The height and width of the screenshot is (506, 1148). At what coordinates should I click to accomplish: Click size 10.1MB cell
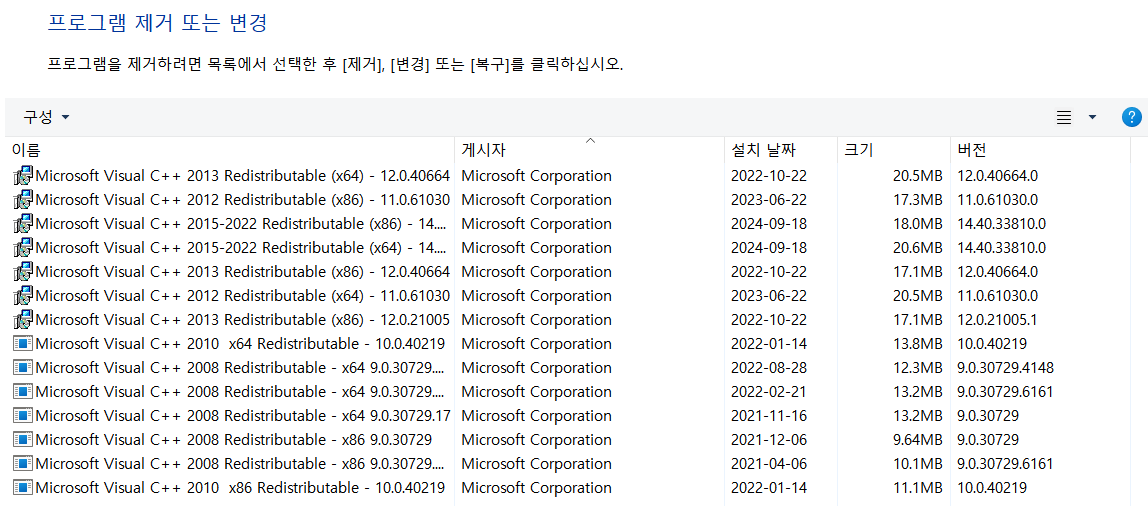(x=917, y=464)
